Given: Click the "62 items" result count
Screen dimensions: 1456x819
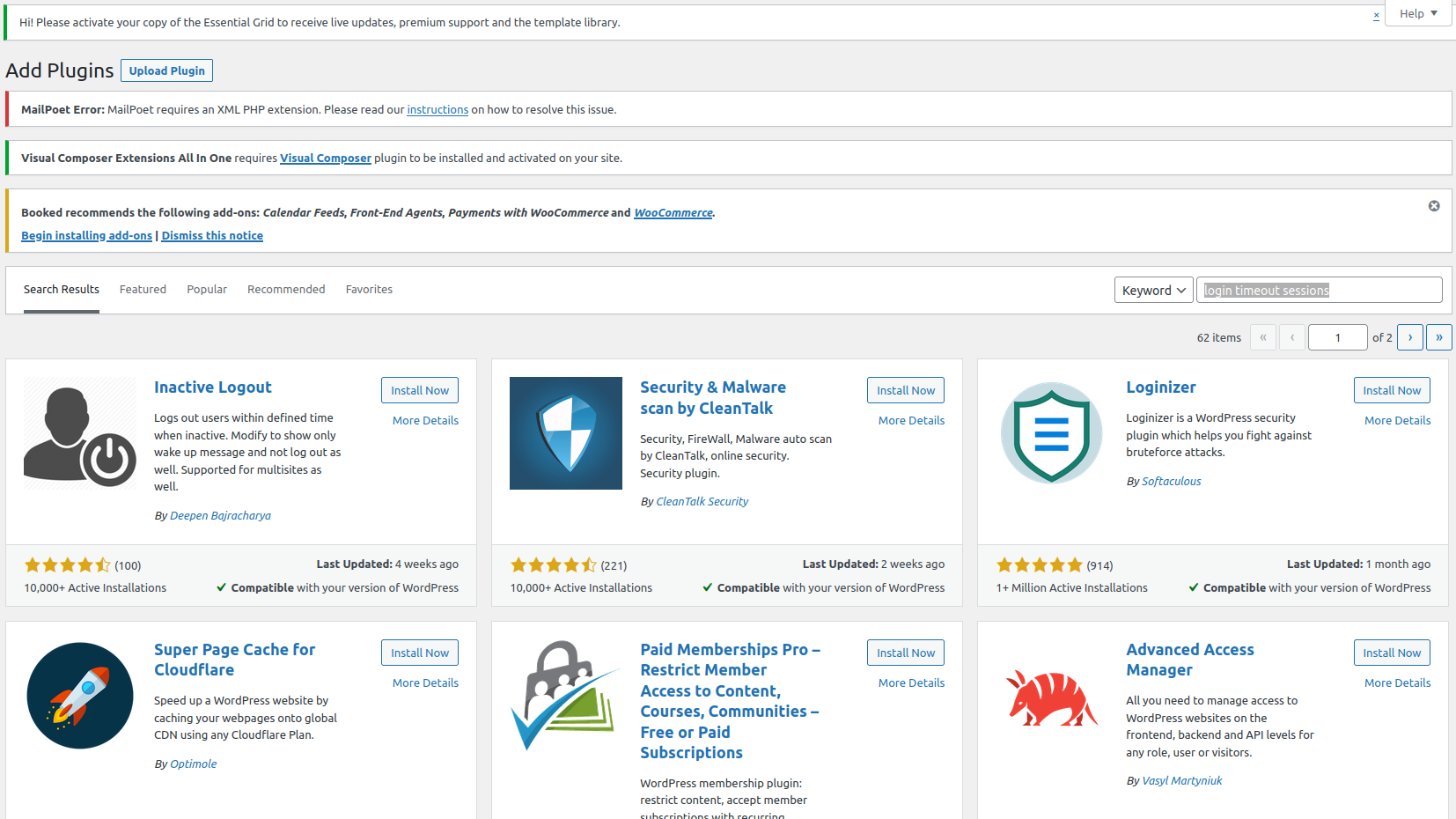Looking at the screenshot, I should [1218, 338].
